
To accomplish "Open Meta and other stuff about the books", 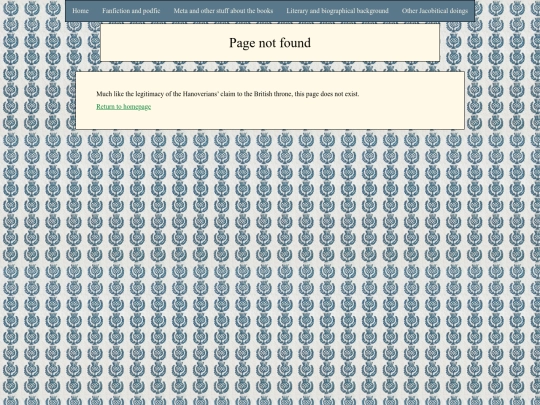I will tap(223, 11).
